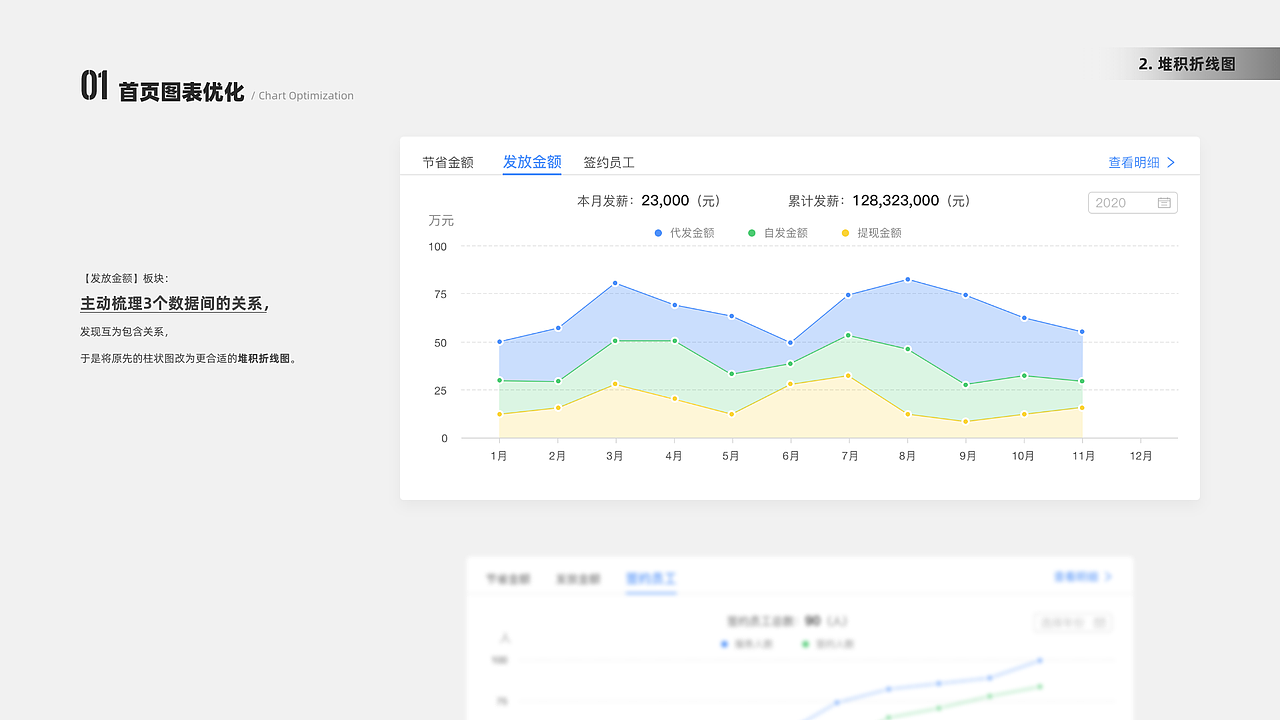Screen dimensions: 1280x720
Task: Click the green data point for 9月
Action: 965,385
